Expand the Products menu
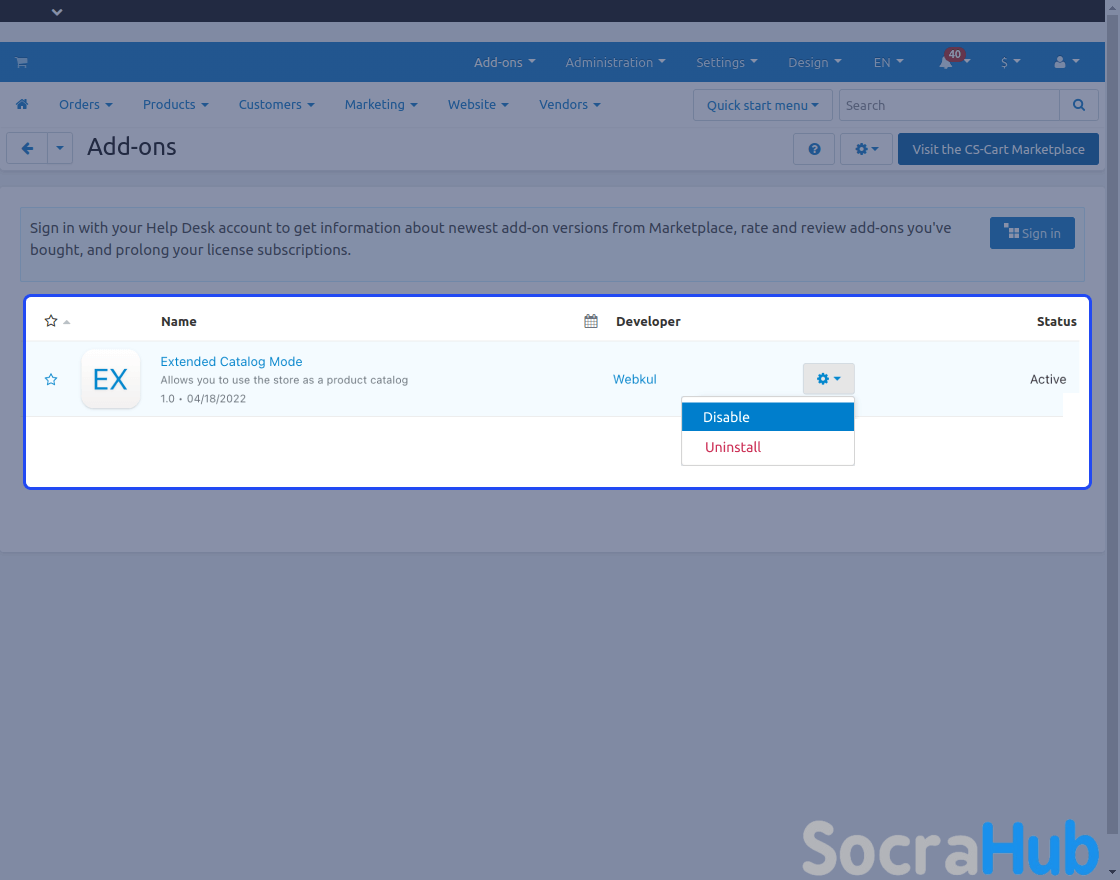This screenshot has width=1120, height=880. [176, 104]
